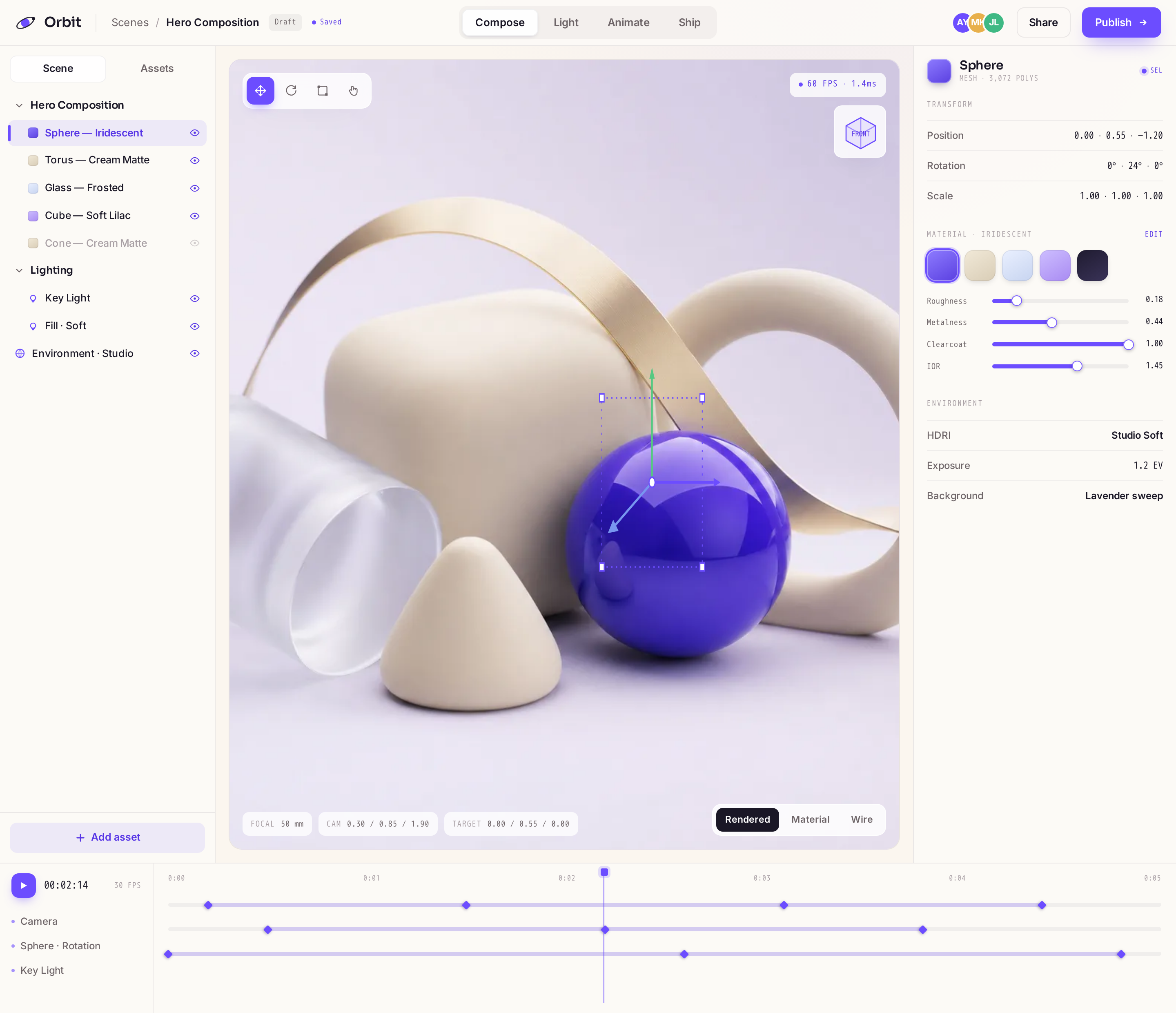Switch viewport to Wire shading mode
The width and height of the screenshot is (1176, 1013).
click(861, 819)
